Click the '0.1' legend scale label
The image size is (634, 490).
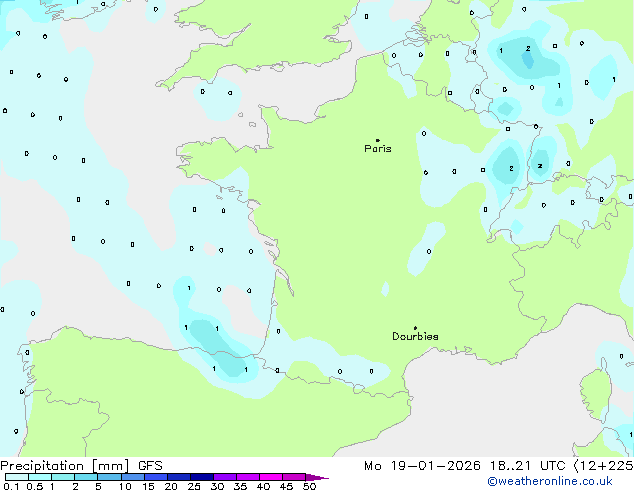click(11, 486)
